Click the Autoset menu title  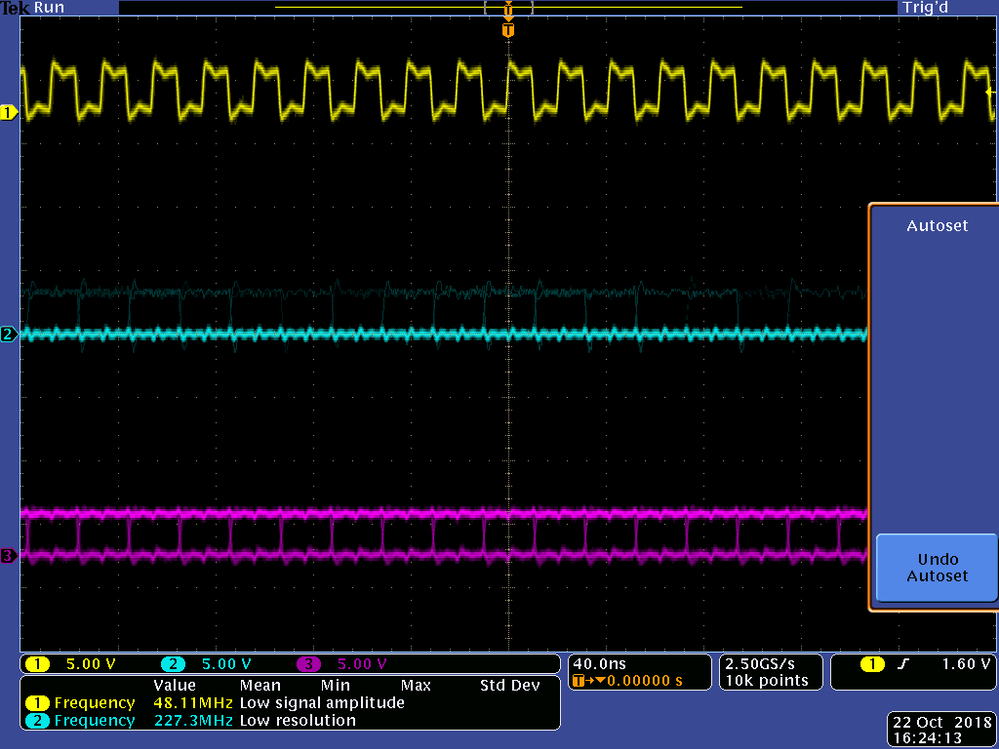pyautogui.click(x=937, y=225)
